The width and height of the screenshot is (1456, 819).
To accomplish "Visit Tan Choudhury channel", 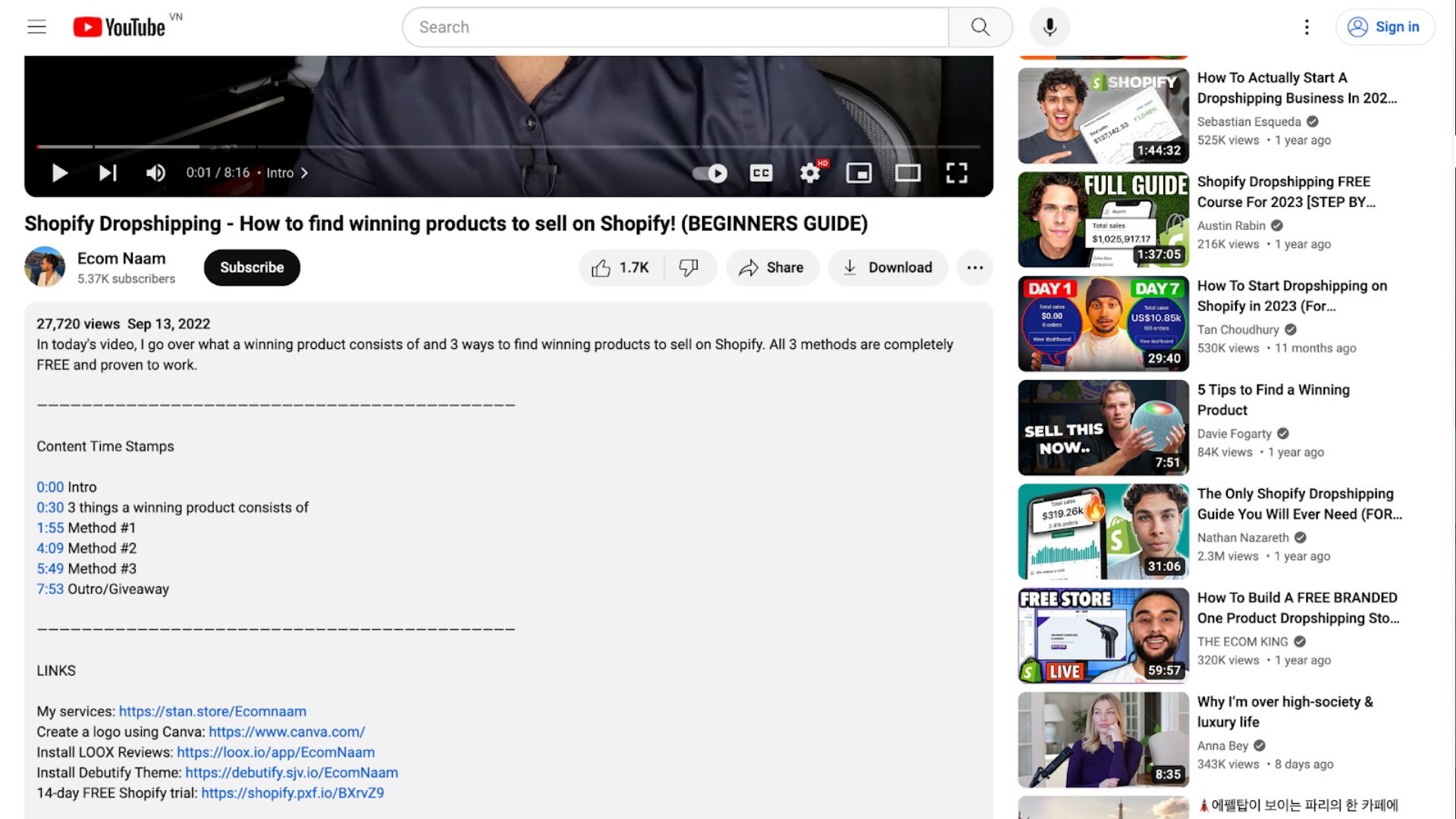I will coord(1238,330).
